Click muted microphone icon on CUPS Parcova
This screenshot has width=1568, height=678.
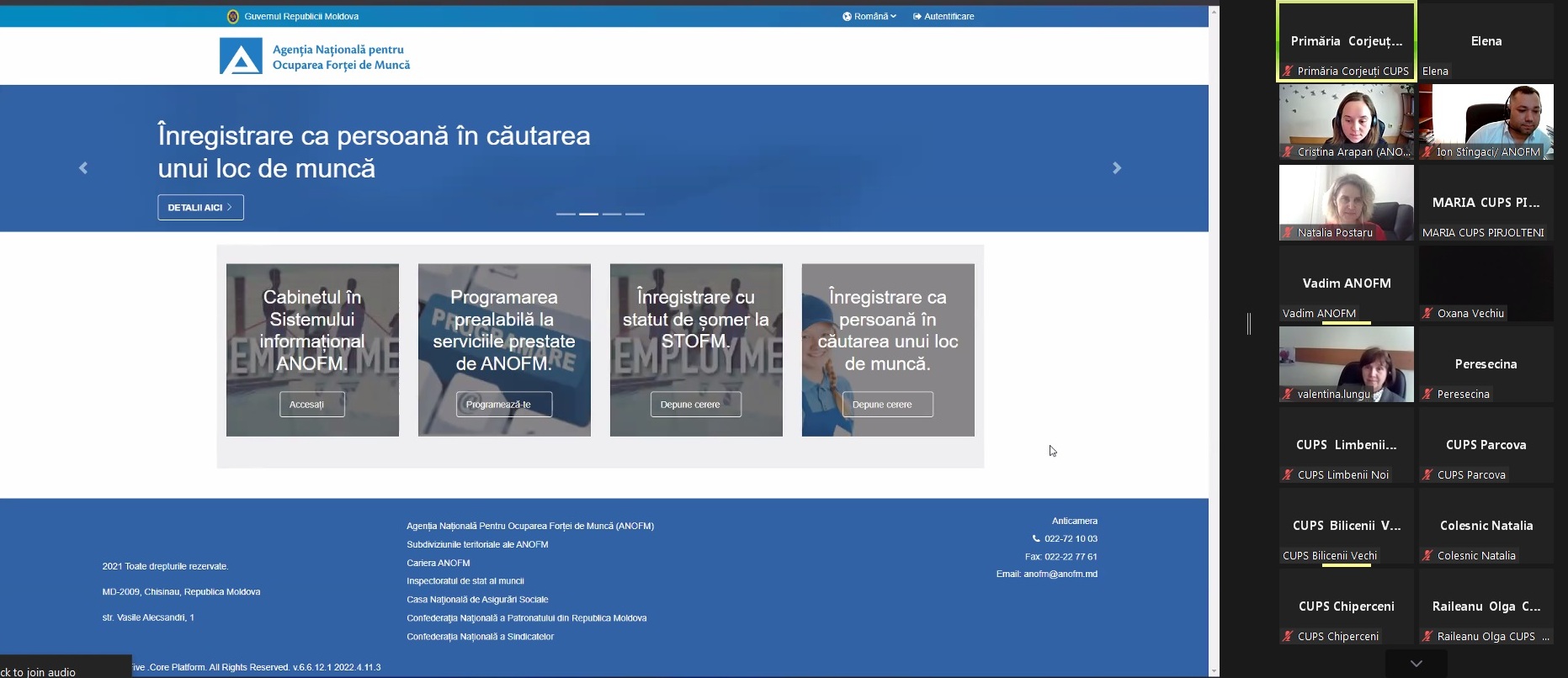(x=1427, y=475)
